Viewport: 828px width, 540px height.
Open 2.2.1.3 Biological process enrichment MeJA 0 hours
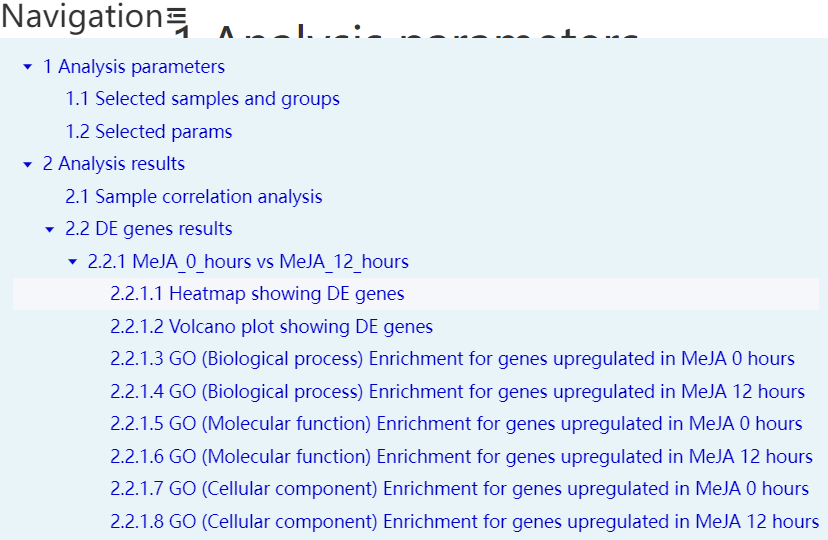[452, 359]
